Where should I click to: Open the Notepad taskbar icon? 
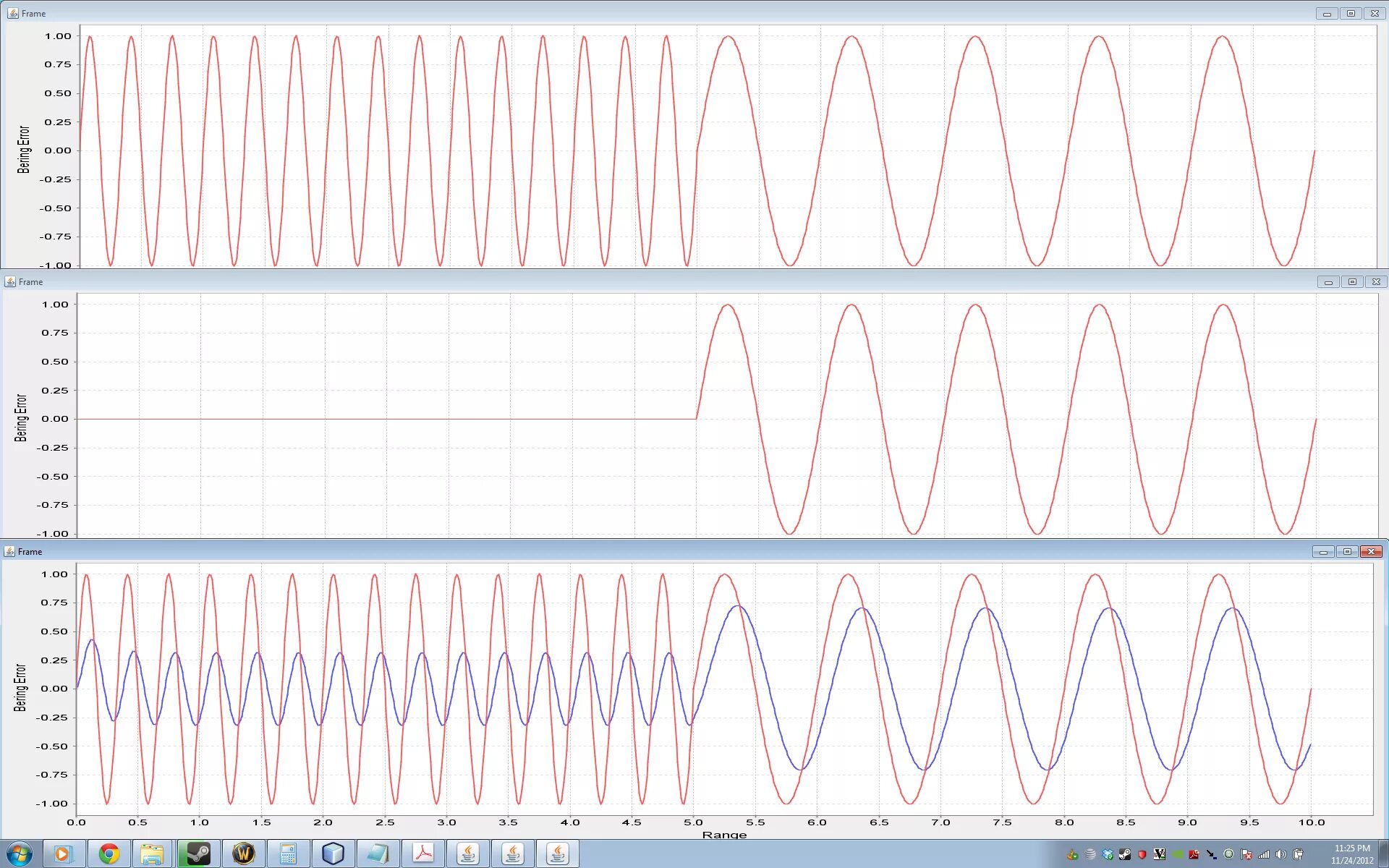(378, 854)
